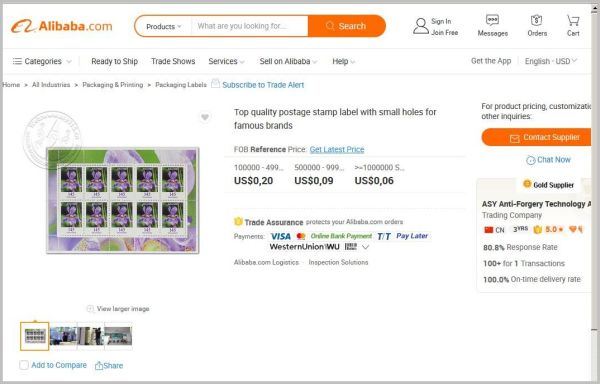Expand more payment methods chevron
This screenshot has height=384, width=600.
pos(365,247)
